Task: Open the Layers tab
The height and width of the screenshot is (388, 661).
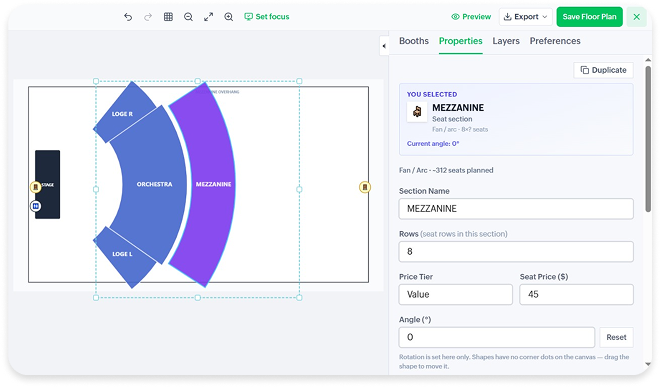Action: (506, 41)
